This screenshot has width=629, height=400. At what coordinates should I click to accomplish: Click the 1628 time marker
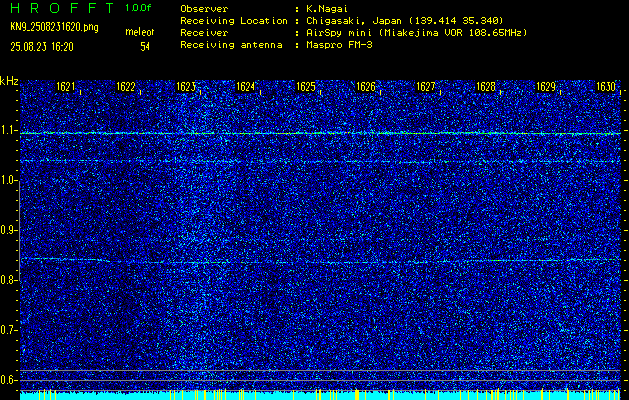pyautogui.click(x=486, y=86)
